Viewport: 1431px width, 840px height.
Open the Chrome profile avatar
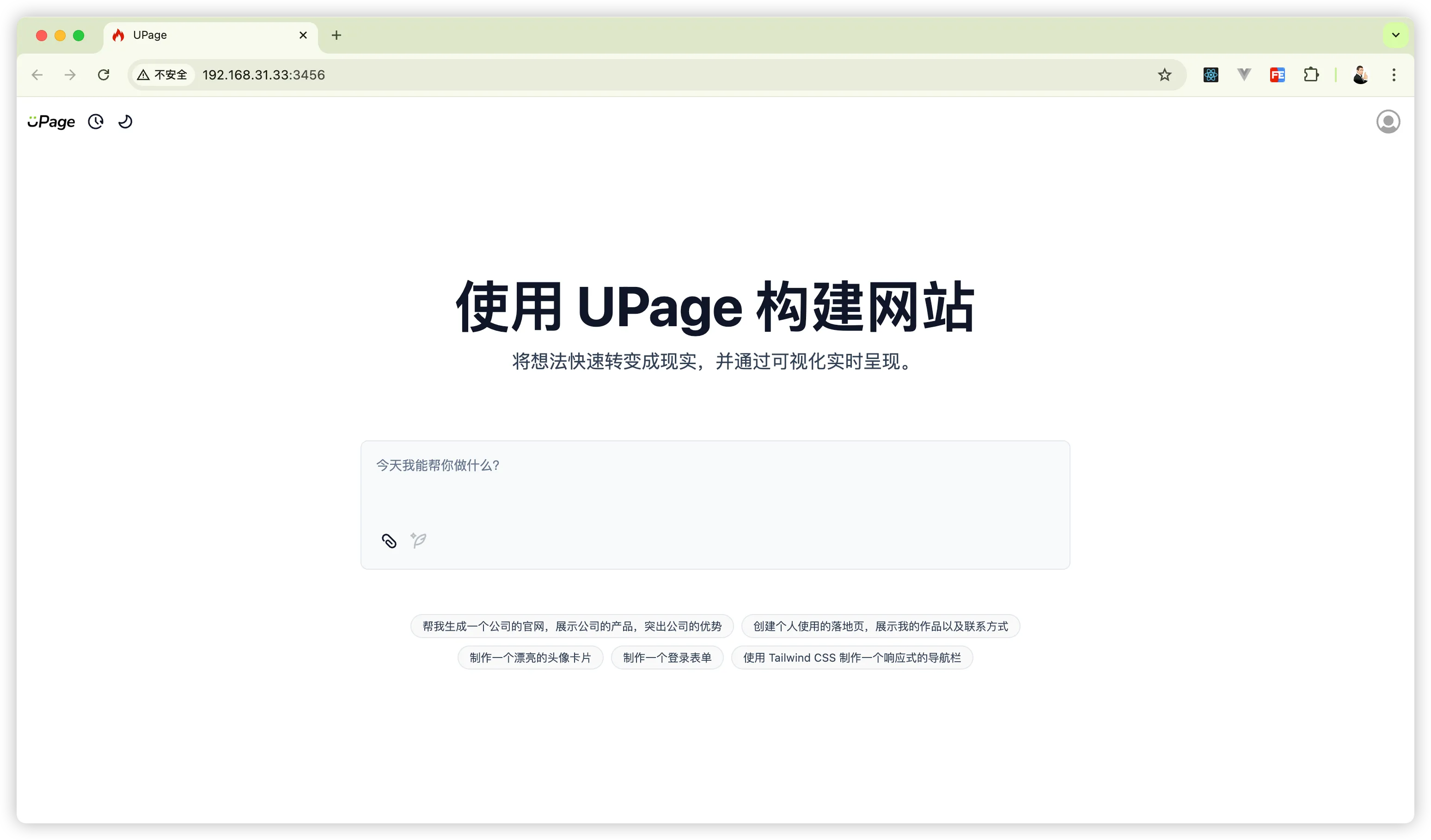point(1361,75)
